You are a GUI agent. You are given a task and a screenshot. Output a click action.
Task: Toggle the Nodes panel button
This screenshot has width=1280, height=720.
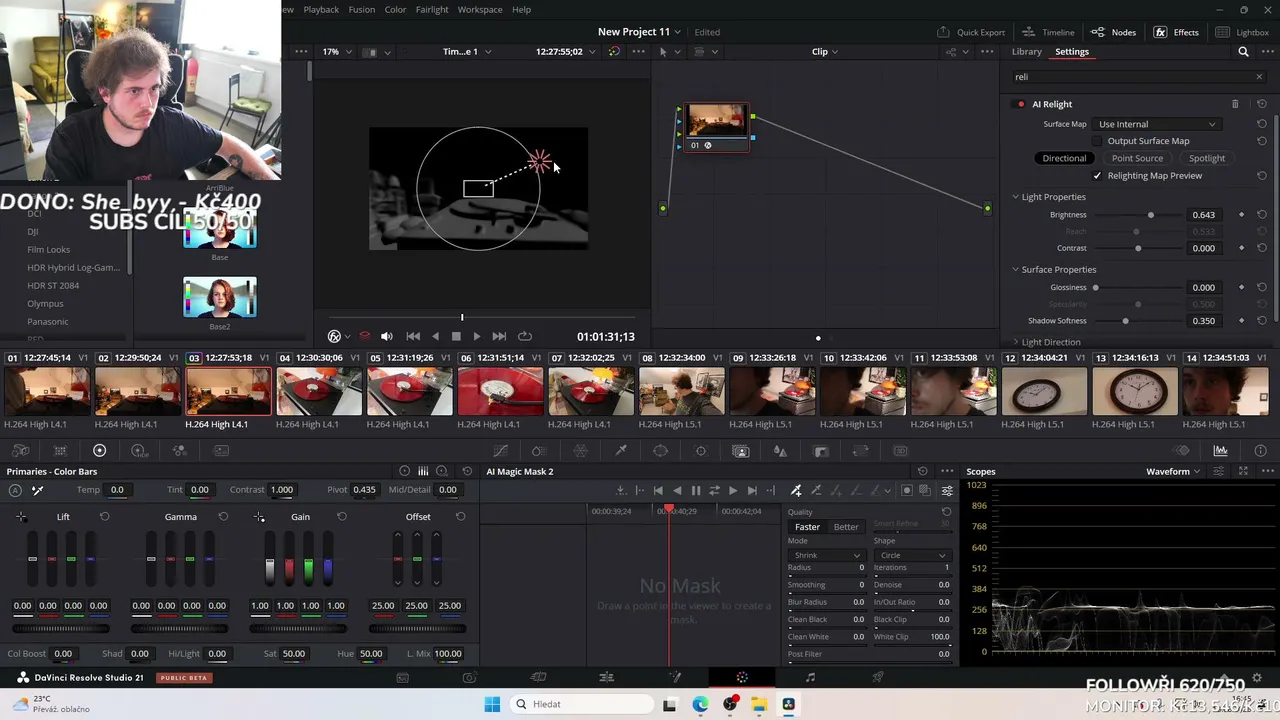pyautogui.click(x=1113, y=32)
